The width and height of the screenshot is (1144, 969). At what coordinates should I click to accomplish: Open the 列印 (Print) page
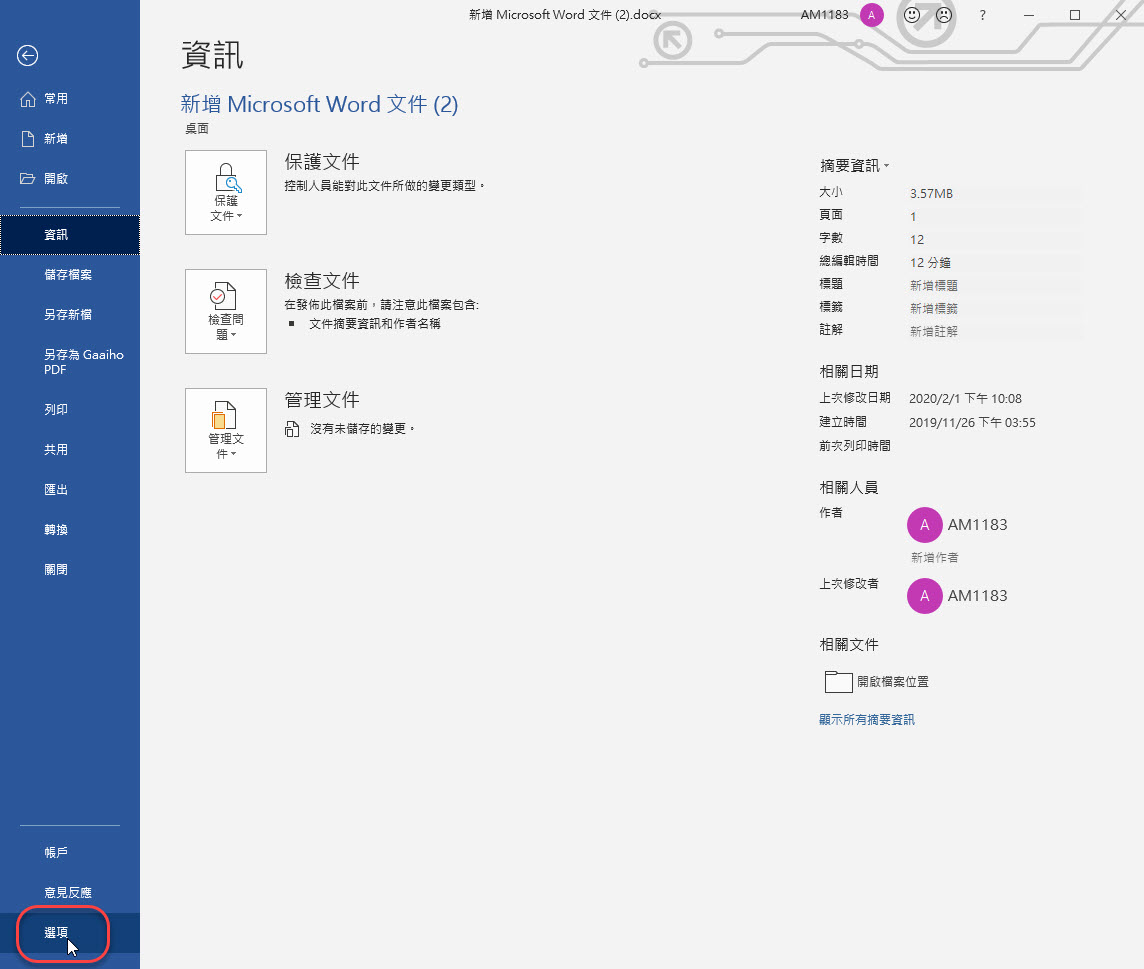pyautogui.click(x=70, y=410)
